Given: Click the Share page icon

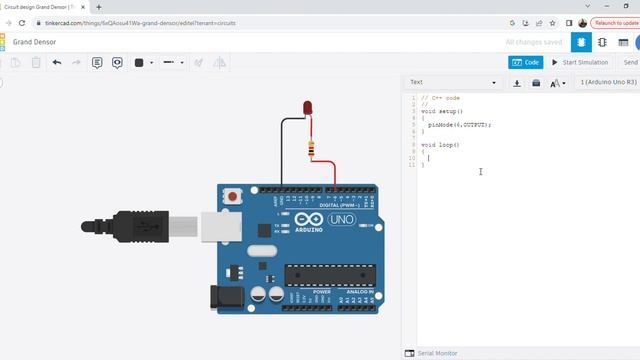Looking at the screenshot, I should (x=539, y=23).
